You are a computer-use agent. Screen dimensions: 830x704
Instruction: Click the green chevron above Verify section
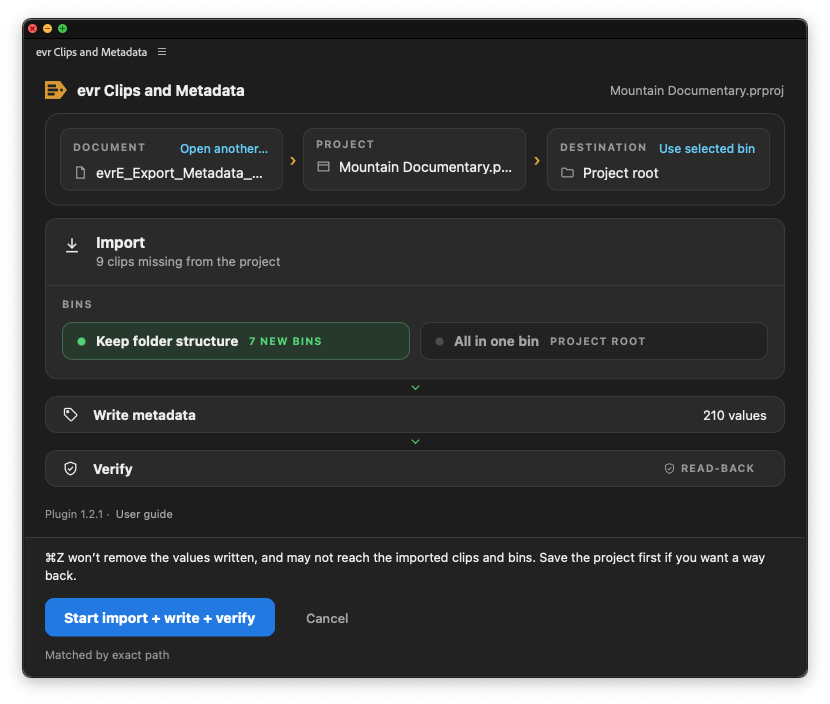click(x=416, y=442)
